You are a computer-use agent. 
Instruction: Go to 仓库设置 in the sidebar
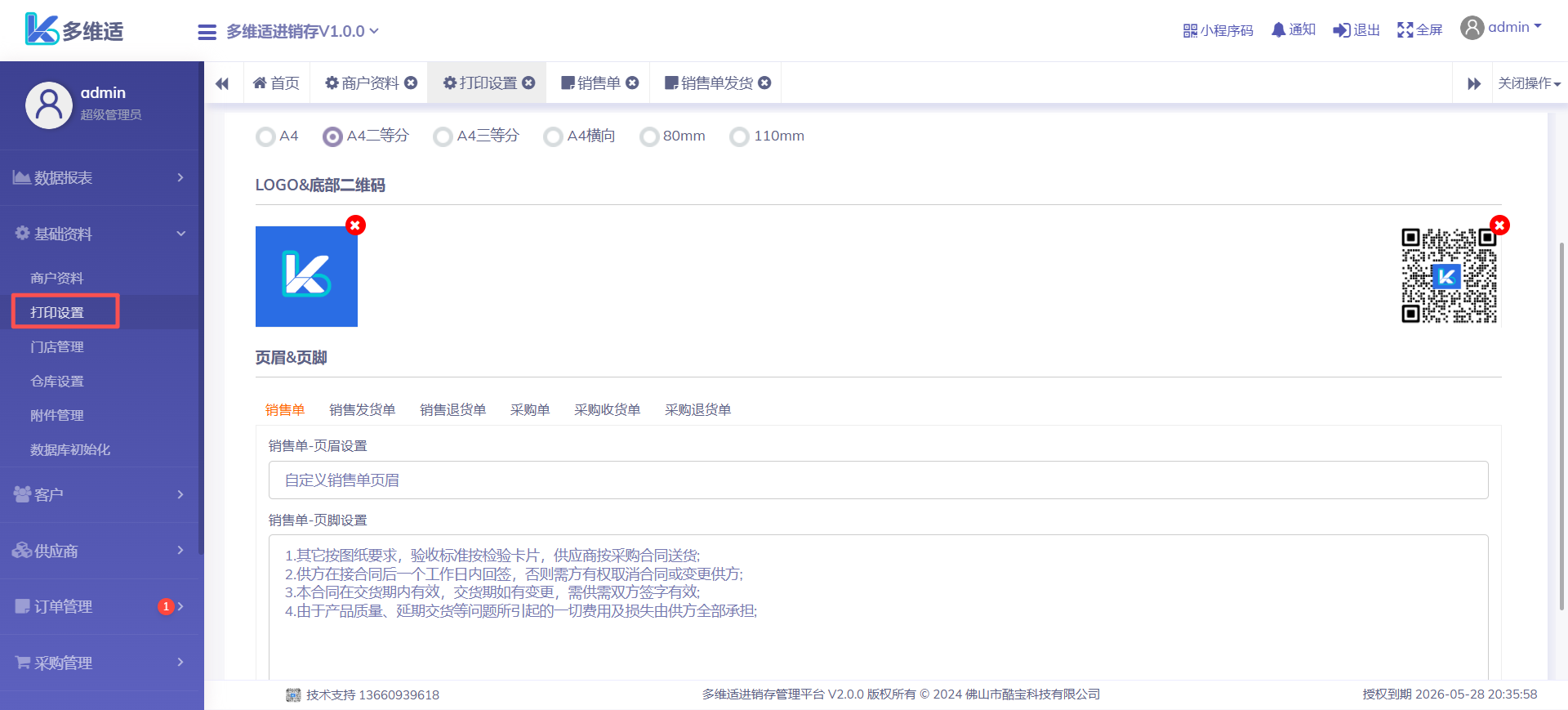pyautogui.click(x=57, y=382)
